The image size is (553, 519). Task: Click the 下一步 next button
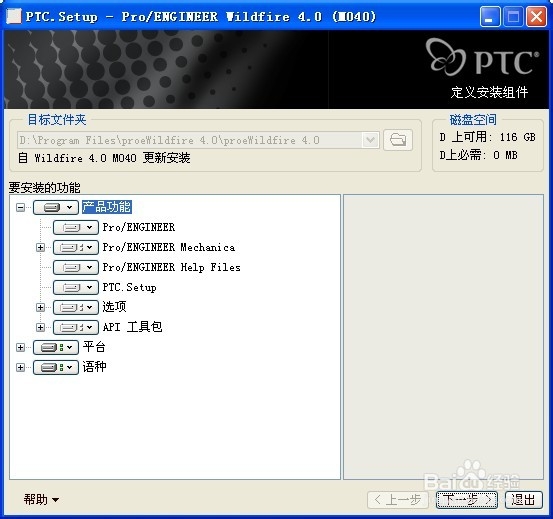coord(467,500)
